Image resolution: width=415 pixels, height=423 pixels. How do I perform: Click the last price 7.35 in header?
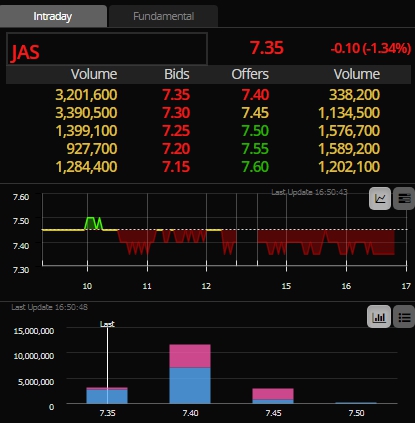pyautogui.click(x=267, y=48)
